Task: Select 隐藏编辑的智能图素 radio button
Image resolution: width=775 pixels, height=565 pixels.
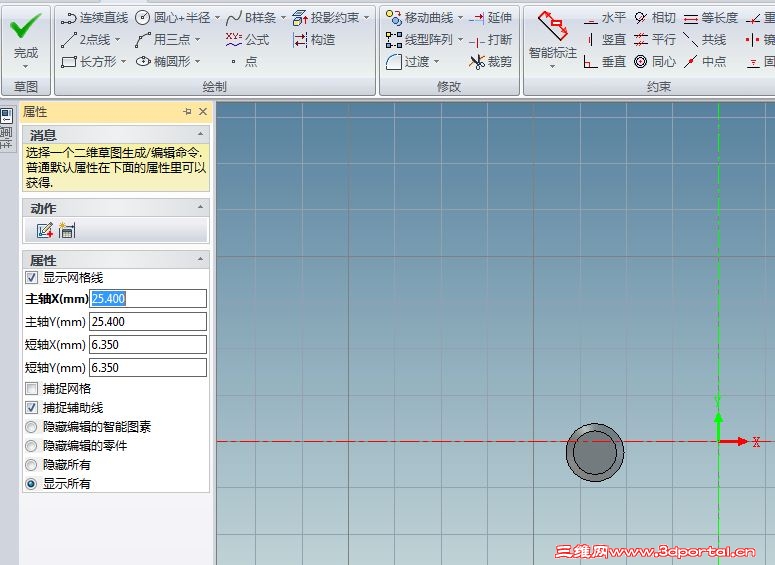Action: [31, 427]
